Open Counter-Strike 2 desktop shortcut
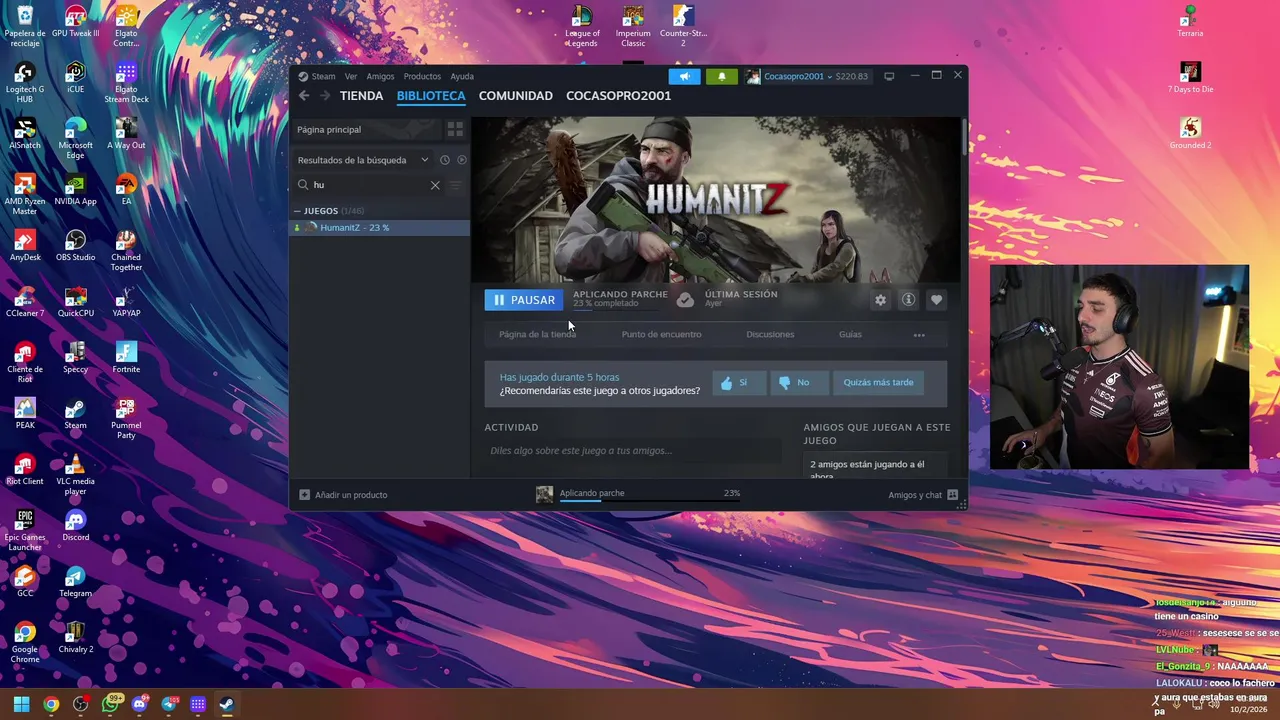 point(683,26)
